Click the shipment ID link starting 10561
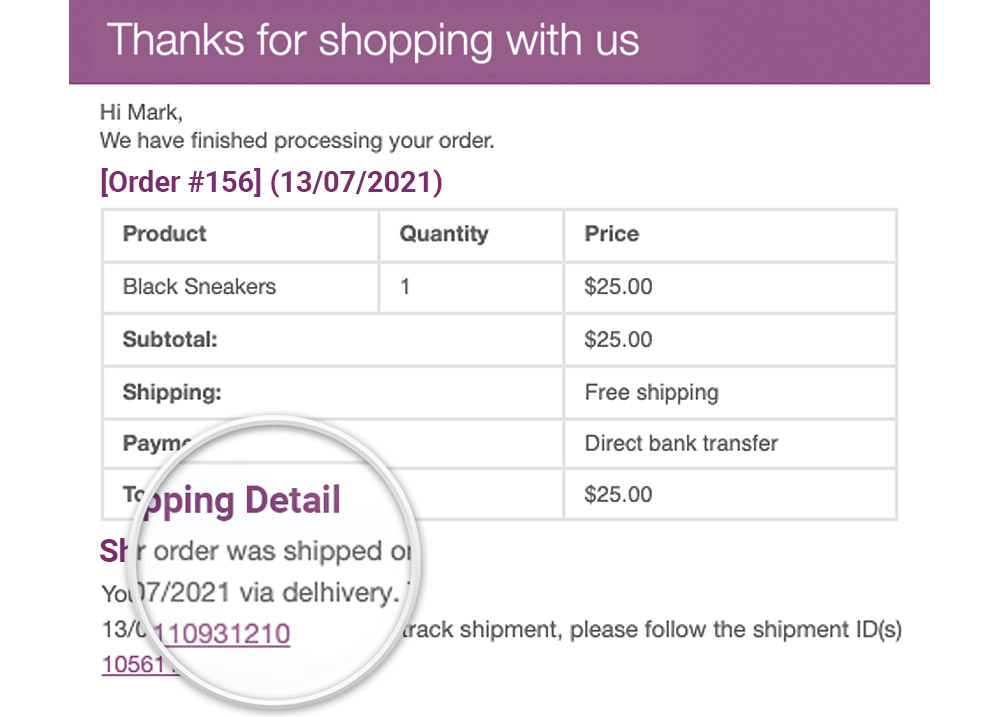This screenshot has width=1000, height=717. tap(134, 665)
